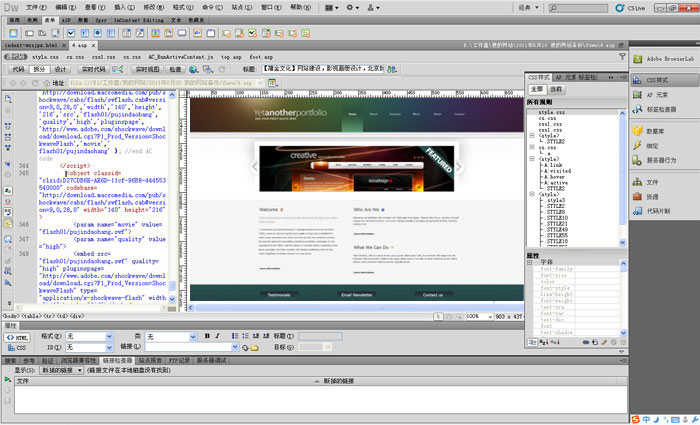Click the preview in browser globe icon

click(x=193, y=69)
